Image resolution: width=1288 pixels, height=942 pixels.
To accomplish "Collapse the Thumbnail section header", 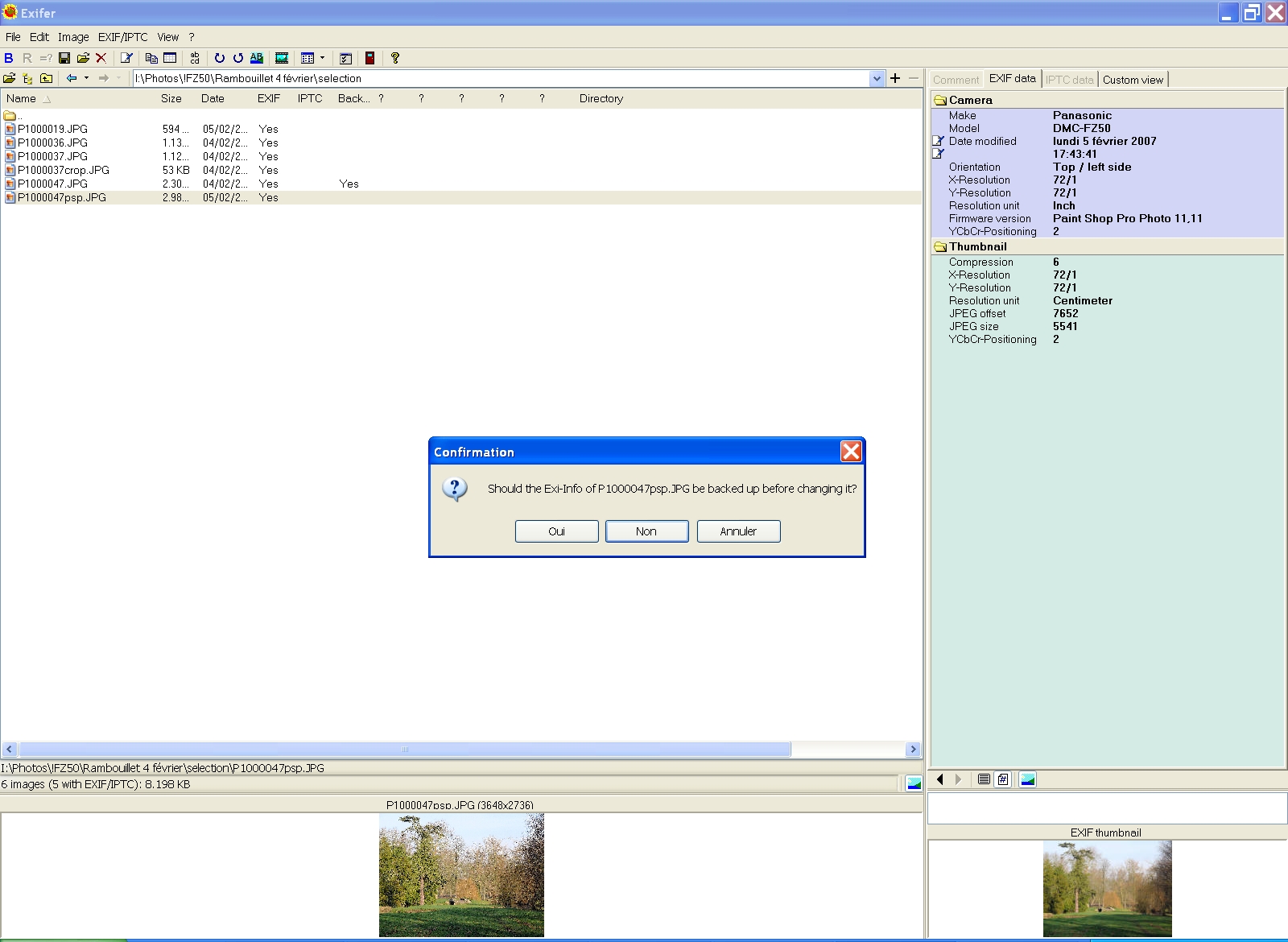I will click(977, 246).
